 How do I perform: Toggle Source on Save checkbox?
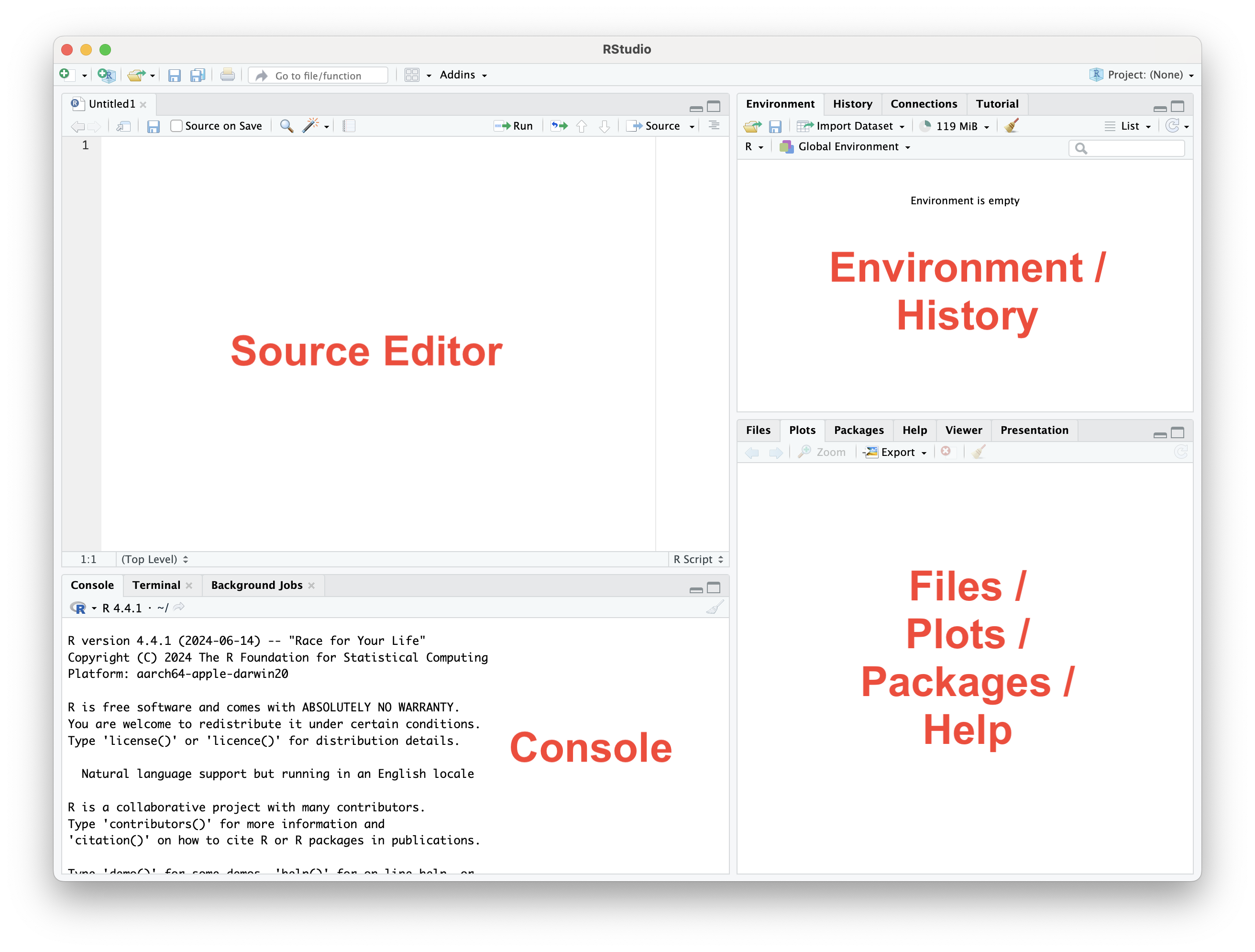pyautogui.click(x=176, y=126)
